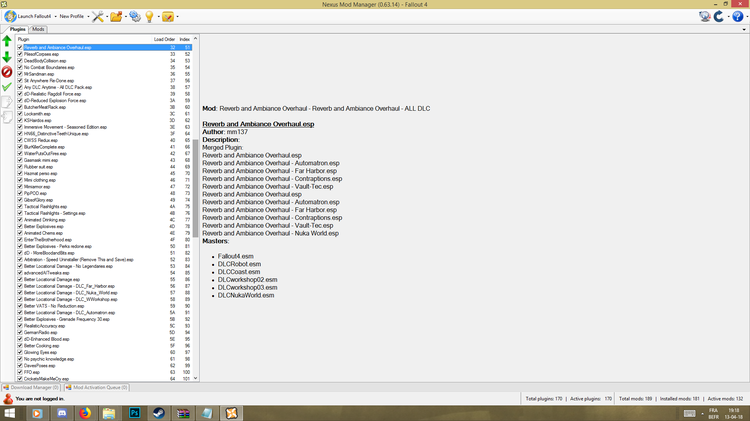Toggle the Locksmith.esp plugin checkbox

(20, 114)
